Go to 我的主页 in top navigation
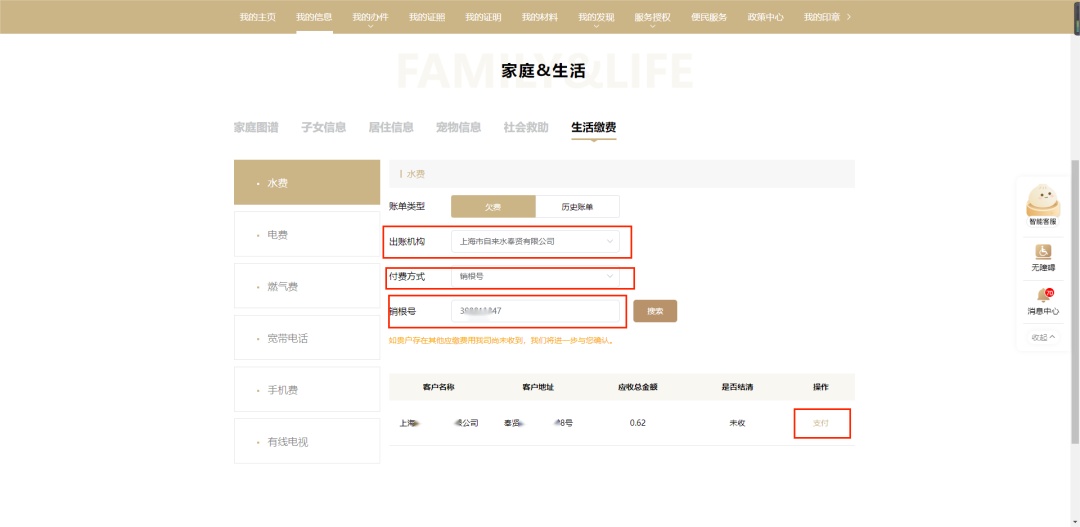The image size is (1080, 527). coord(258,17)
